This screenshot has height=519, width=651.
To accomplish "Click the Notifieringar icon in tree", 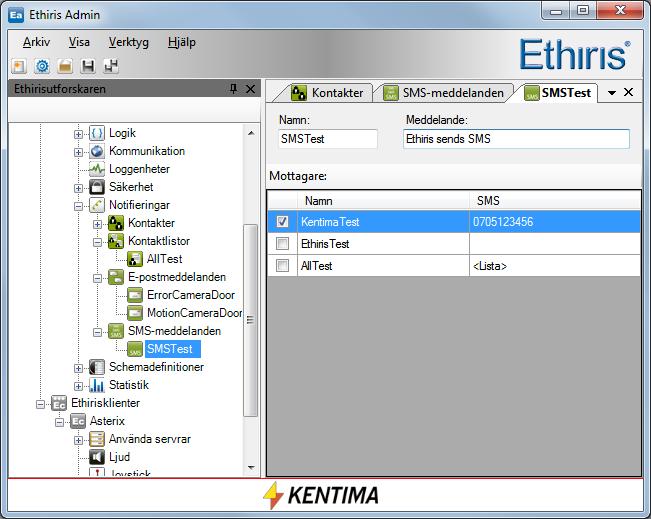I will 97,205.
